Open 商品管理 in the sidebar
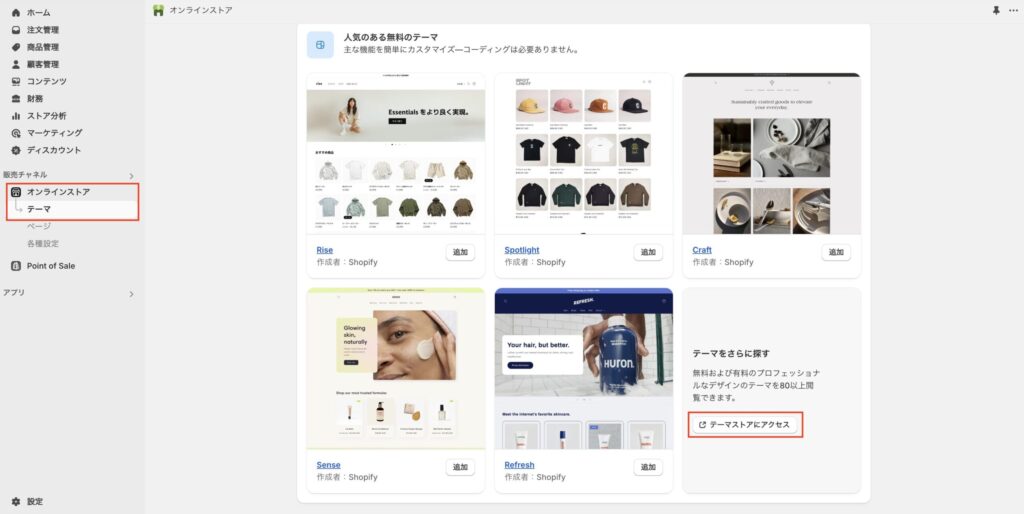Viewport: 1024px width, 514px height. tap(42, 47)
